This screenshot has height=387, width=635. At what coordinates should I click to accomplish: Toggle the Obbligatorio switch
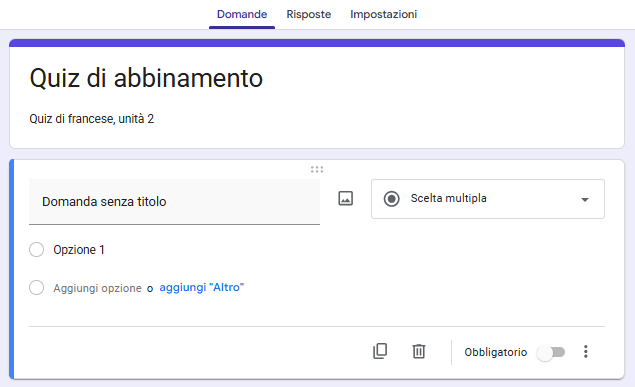[551, 352]
